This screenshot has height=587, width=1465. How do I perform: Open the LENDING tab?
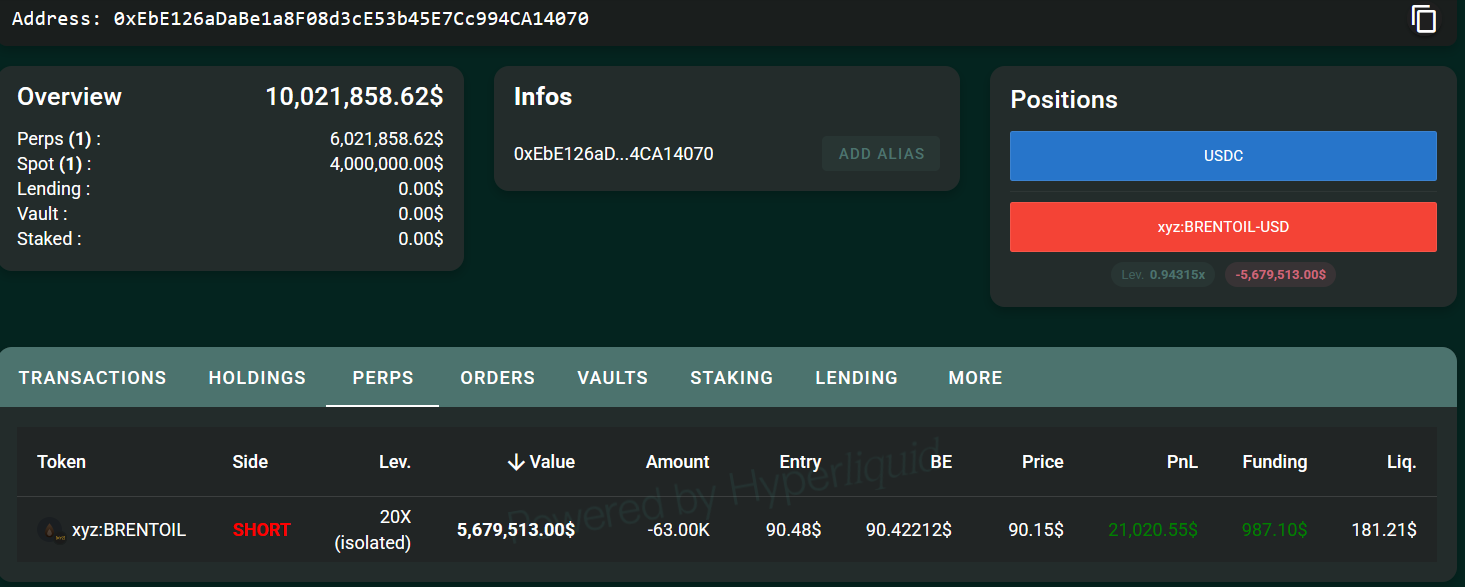point(857,378)
